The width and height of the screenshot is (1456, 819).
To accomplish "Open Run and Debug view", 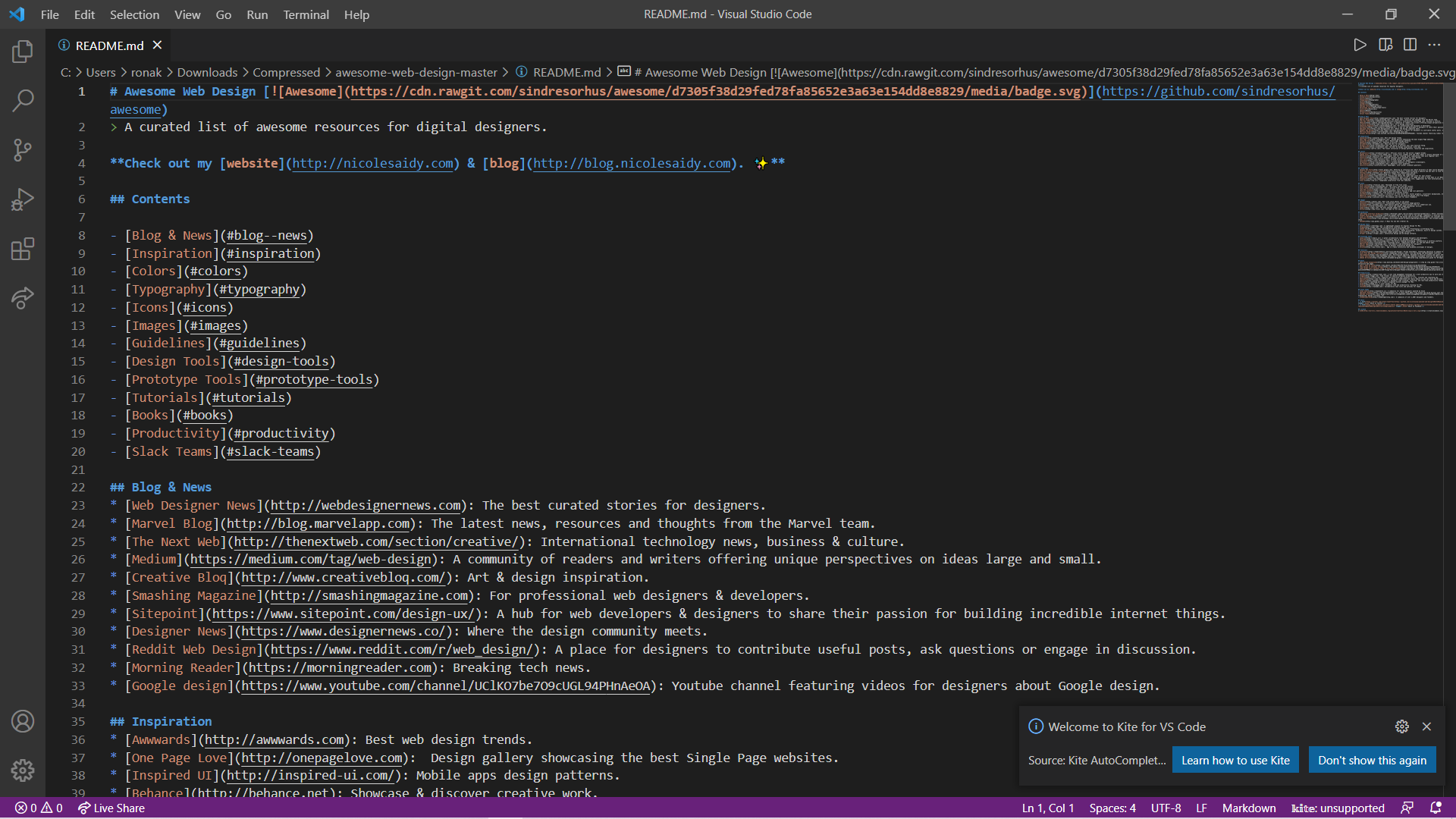I will tap(23, 199).
